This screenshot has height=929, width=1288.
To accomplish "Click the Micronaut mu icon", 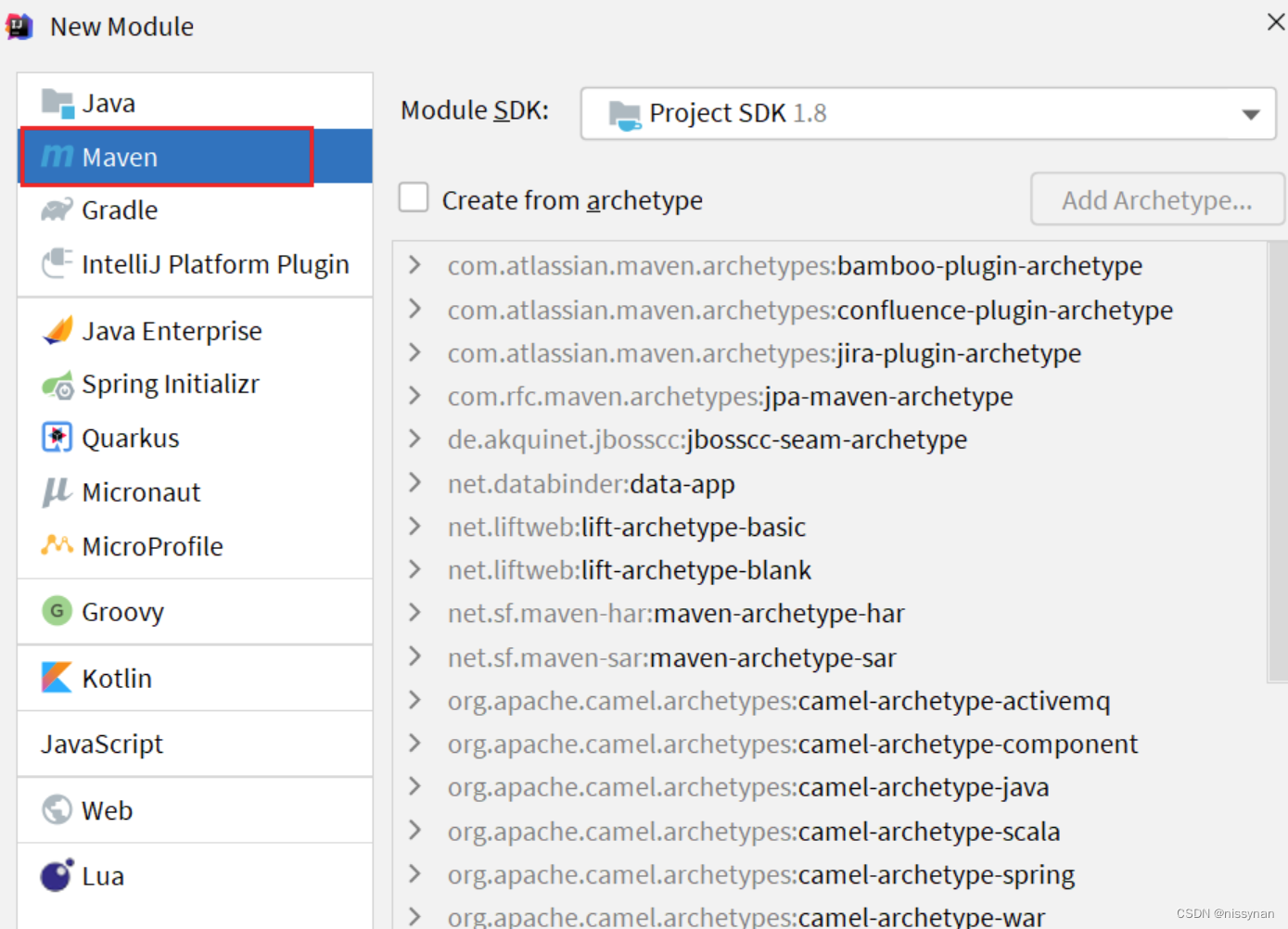I will 57,491.
